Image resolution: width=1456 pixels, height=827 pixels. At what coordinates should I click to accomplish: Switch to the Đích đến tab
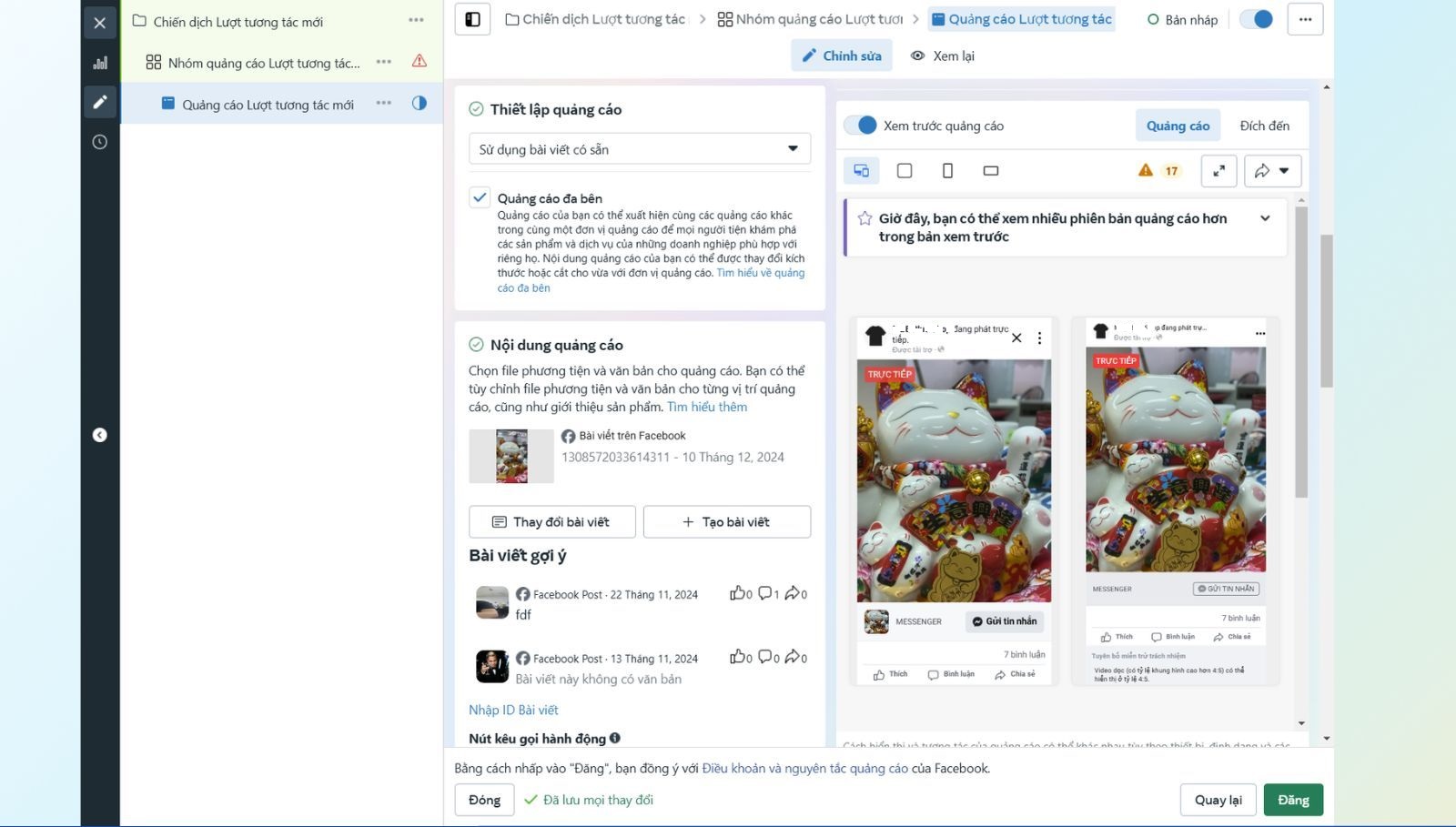(x=1264, y=126)
